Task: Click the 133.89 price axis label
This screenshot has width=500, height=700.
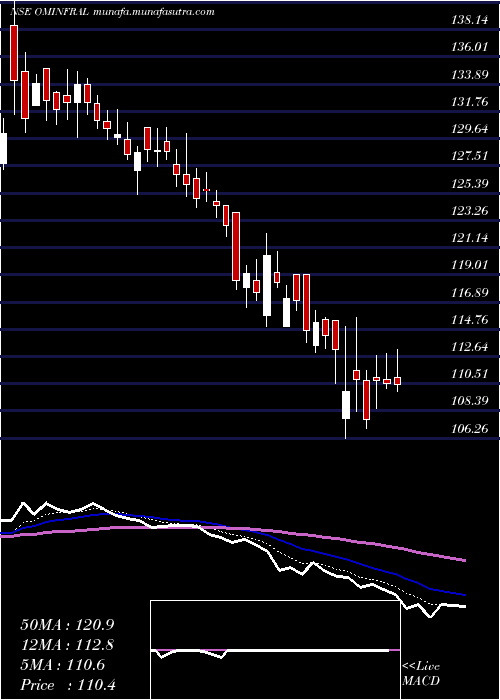Action: [x=469, y=75]
